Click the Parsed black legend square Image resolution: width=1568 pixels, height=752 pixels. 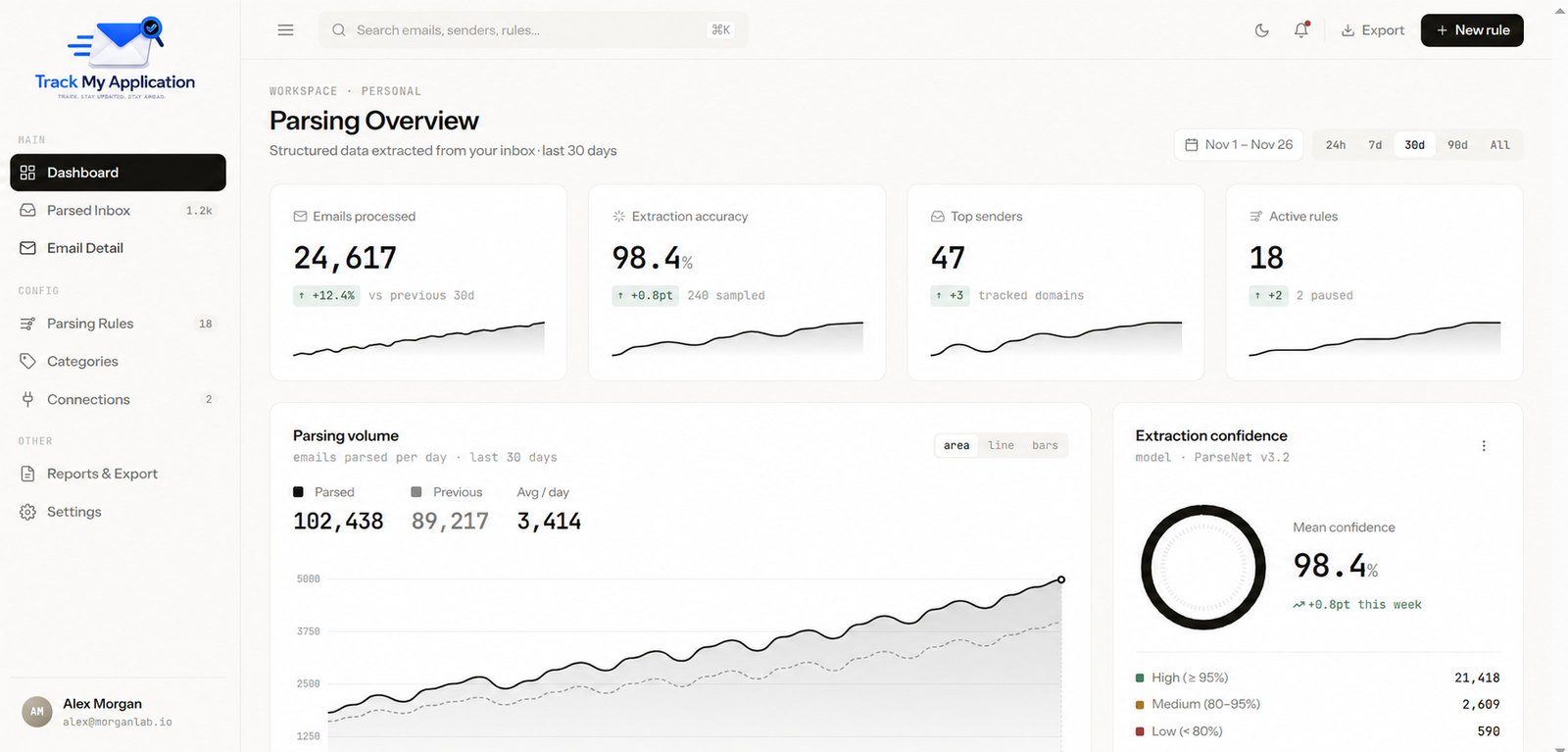click(298, 492)
